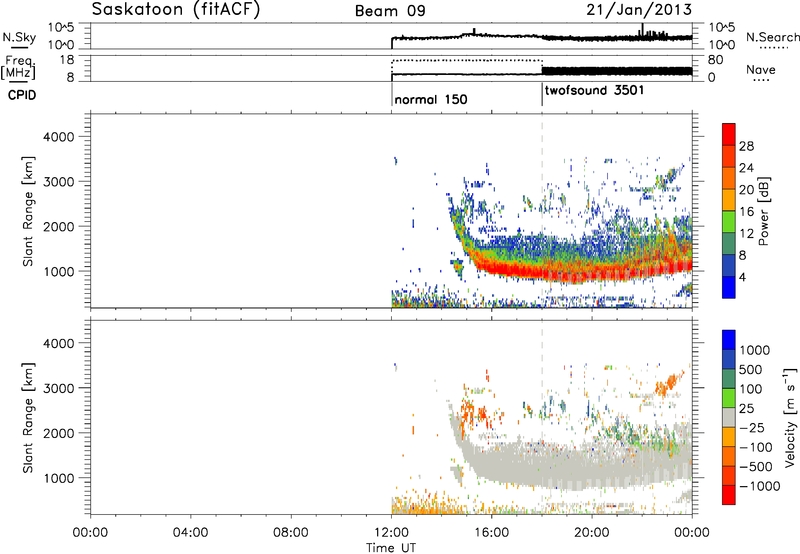Click '-1000' value on Velocity colorbar
The height and width of the screenshot is (554, 800).
tap(760, 486)
